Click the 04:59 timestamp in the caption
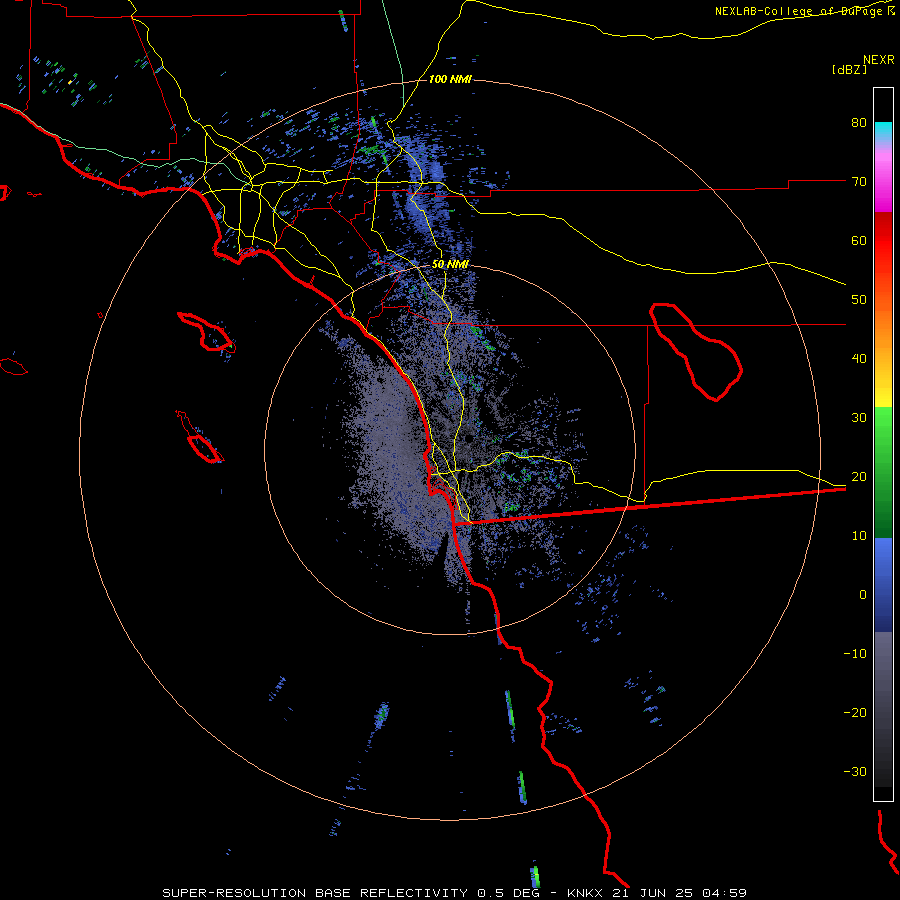The height and width of the screenshot is (900, 900). click(723, 893)
